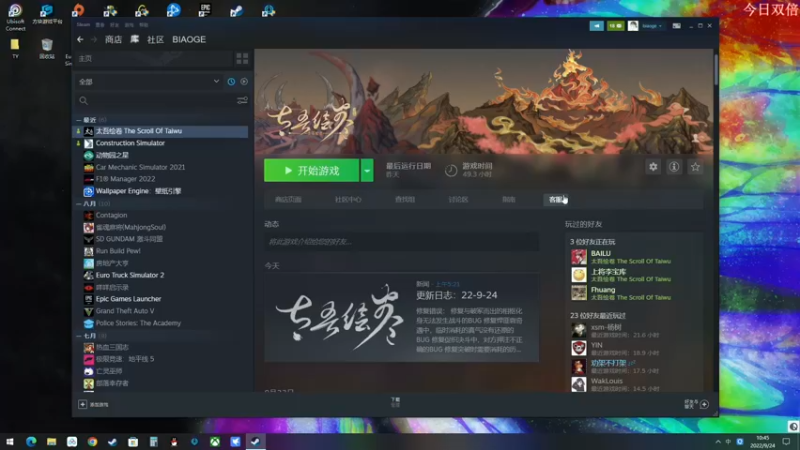The image size is (800, 450).
Task: Open the Steam menu in the title bar
Action: coord(83,24)
